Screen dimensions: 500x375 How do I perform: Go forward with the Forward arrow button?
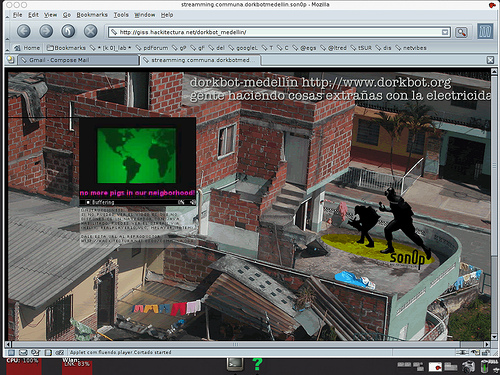[x=46, y=31]
